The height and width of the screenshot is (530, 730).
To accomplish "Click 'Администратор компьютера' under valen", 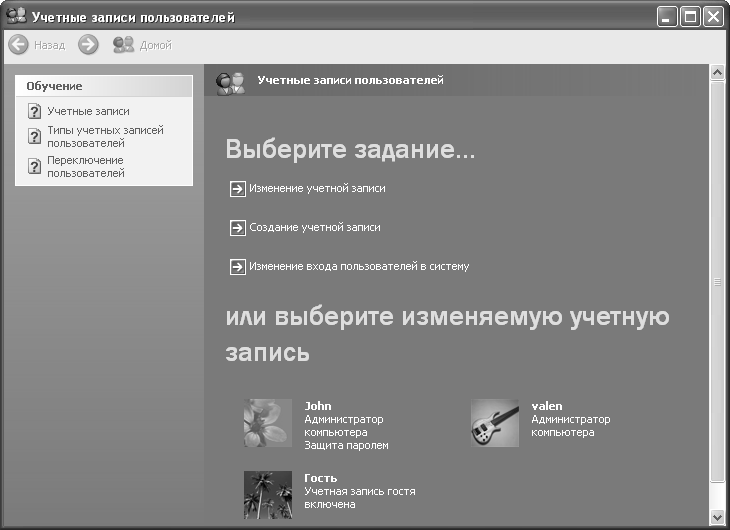I will (570, 426).
